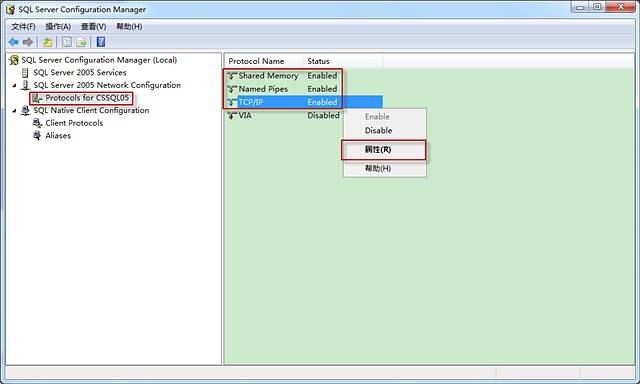This screenshot has width=640, height=384.
Task: Click the Back arrow toolbar icon
Action: (x=13, y=42)
